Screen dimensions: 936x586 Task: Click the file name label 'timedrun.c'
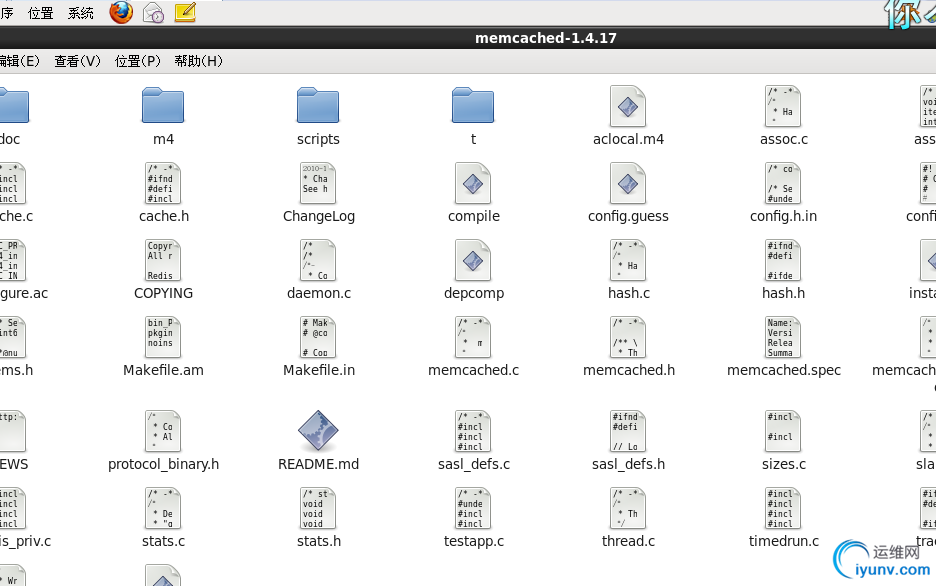click(784, 541)
